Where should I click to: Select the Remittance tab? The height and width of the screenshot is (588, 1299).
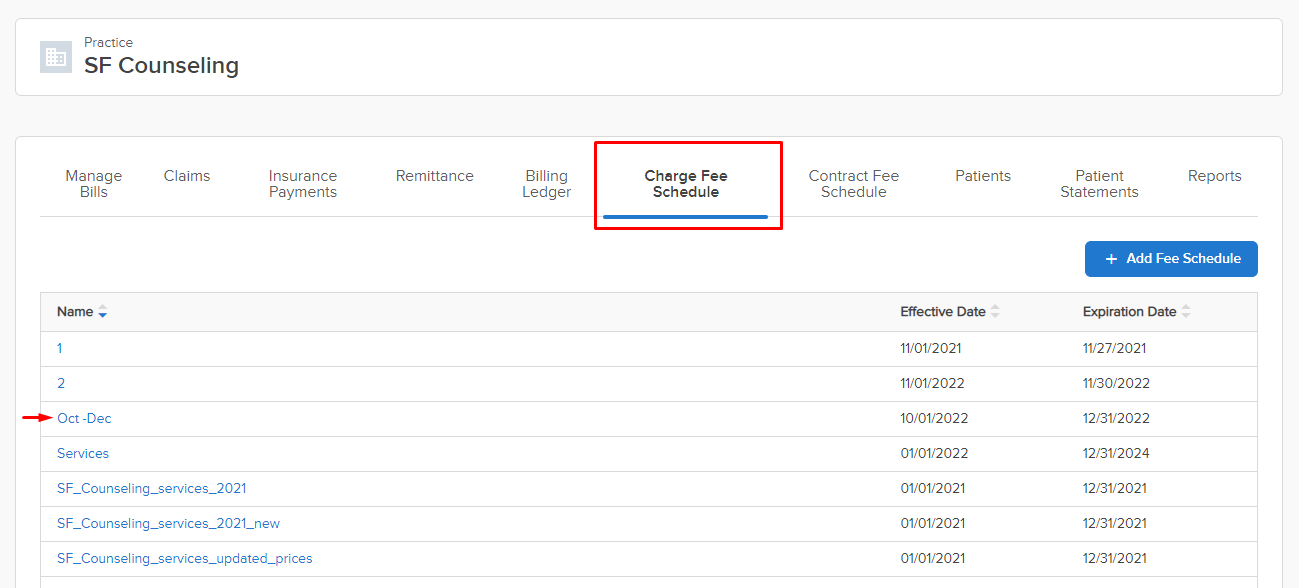click(x=435, y=176)
